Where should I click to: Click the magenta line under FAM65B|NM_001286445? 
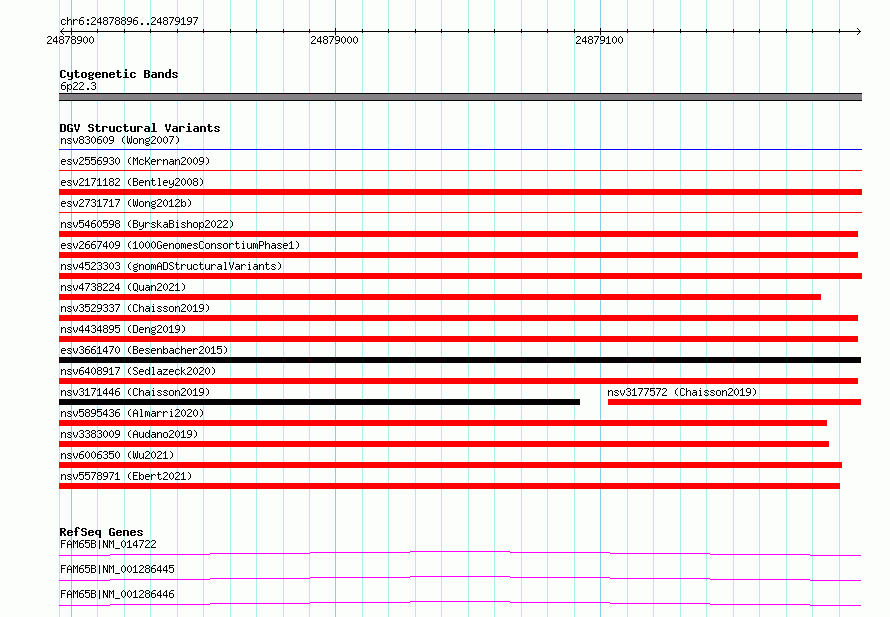point(460,578)
